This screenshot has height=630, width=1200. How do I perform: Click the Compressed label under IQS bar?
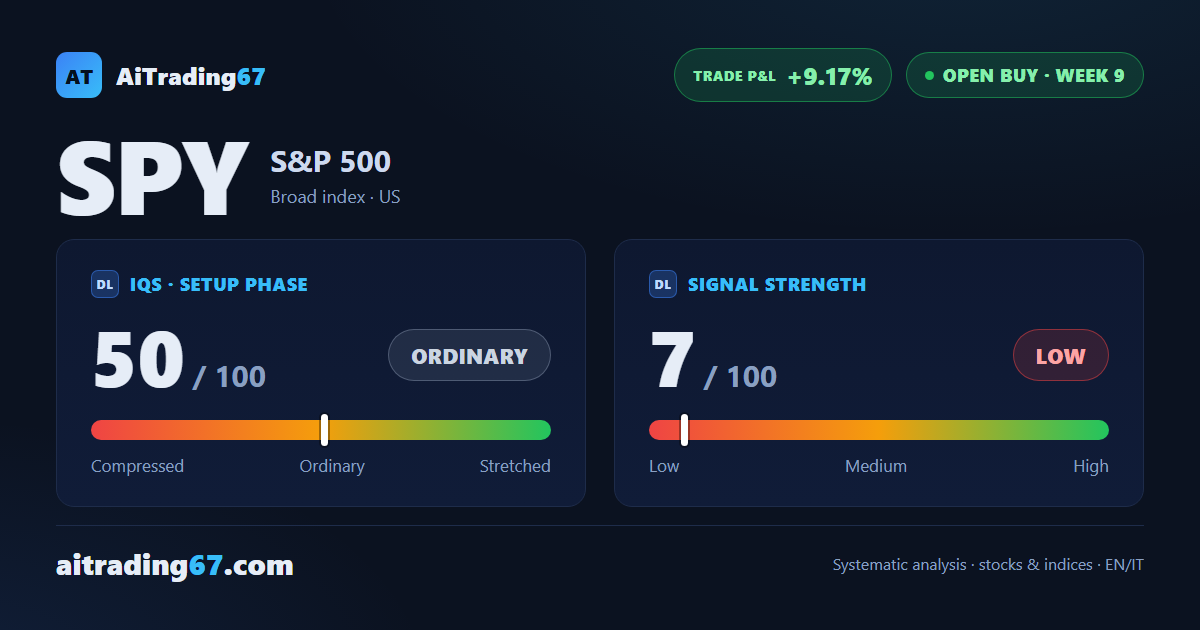[x=138, y=466]
